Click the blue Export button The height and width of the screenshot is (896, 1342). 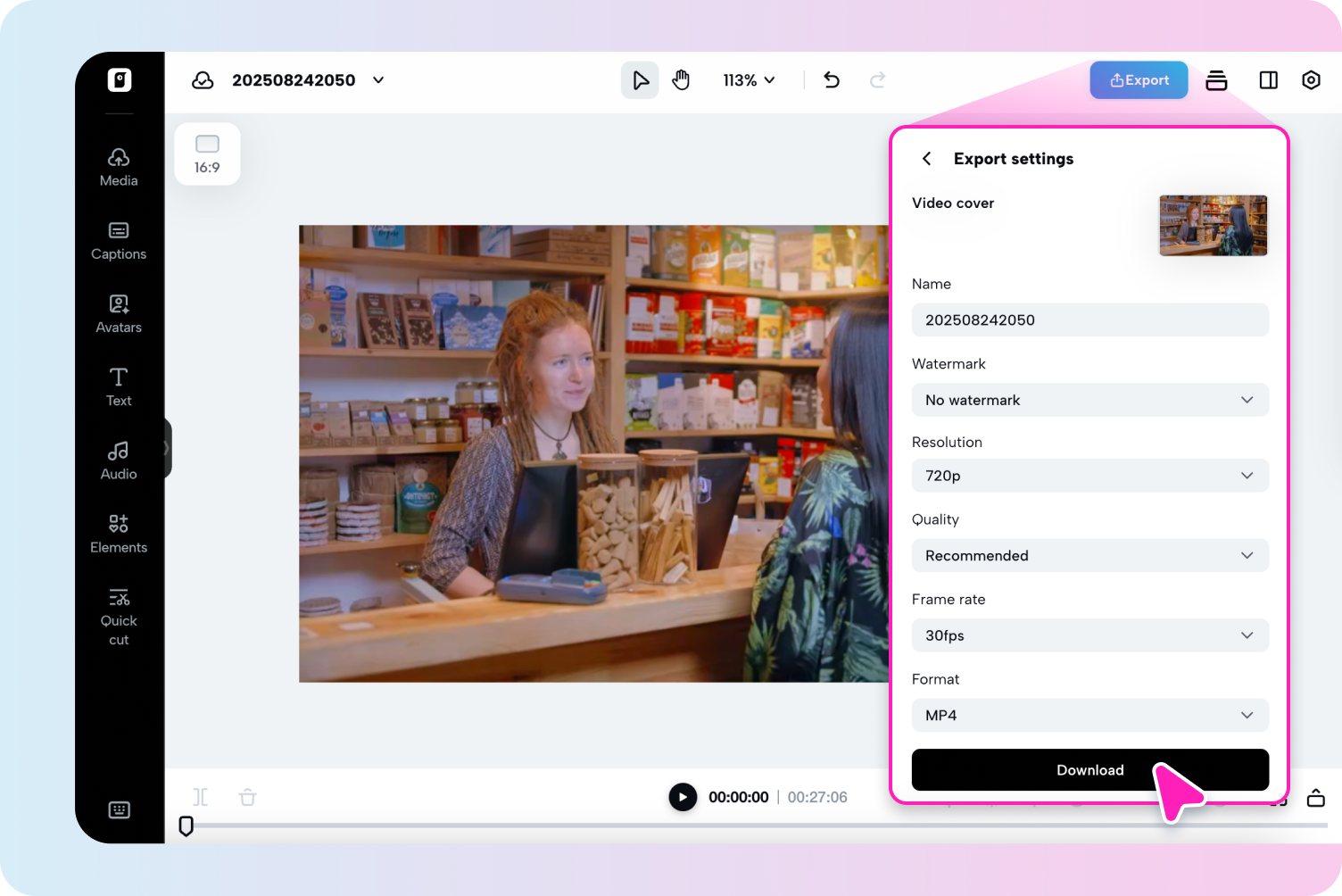1139,79
